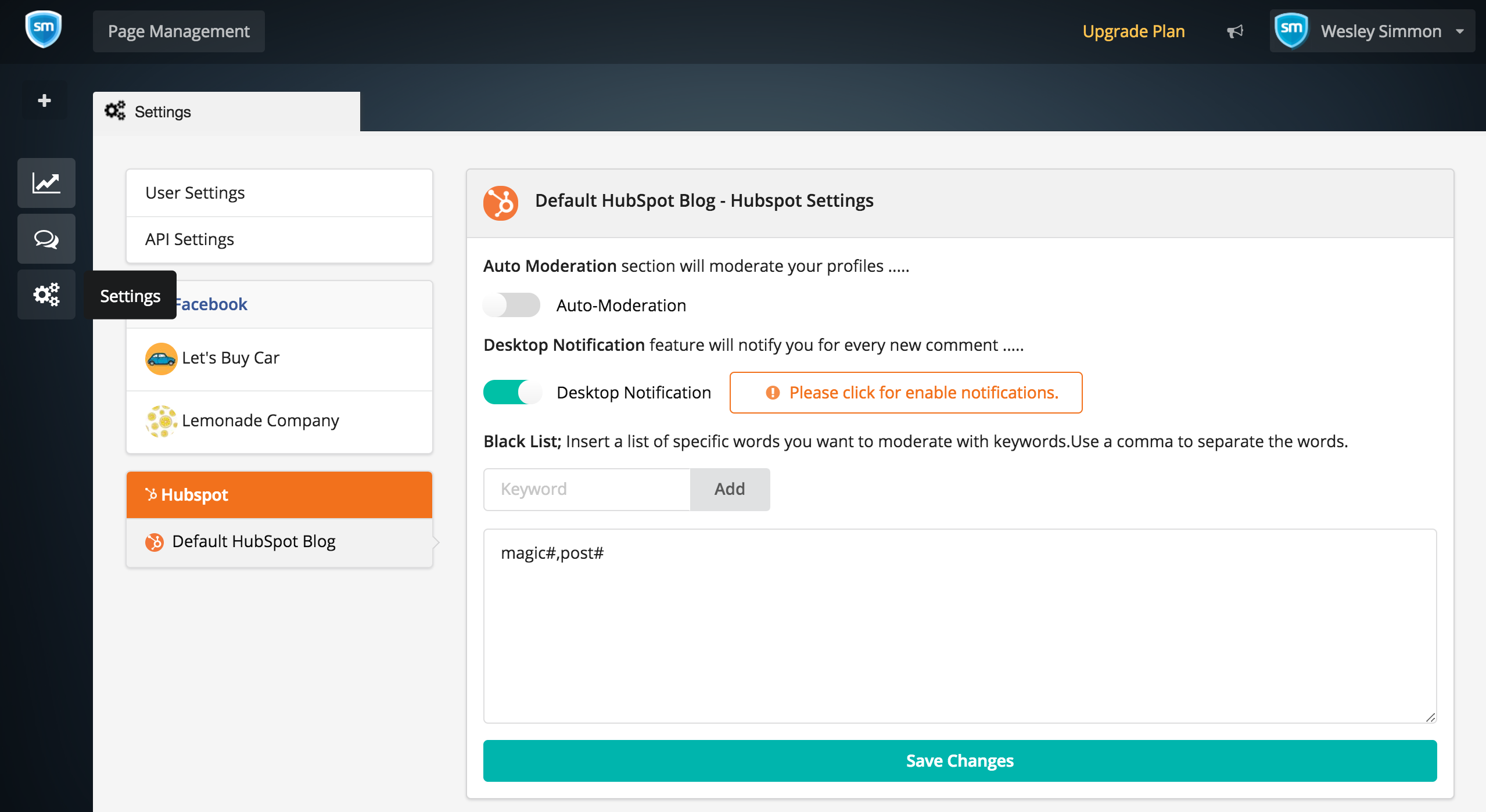Click the megaphone announcements icon
Image resolution: width=1486 pixels, height=812 pixels.
(x=1235, y=31)
